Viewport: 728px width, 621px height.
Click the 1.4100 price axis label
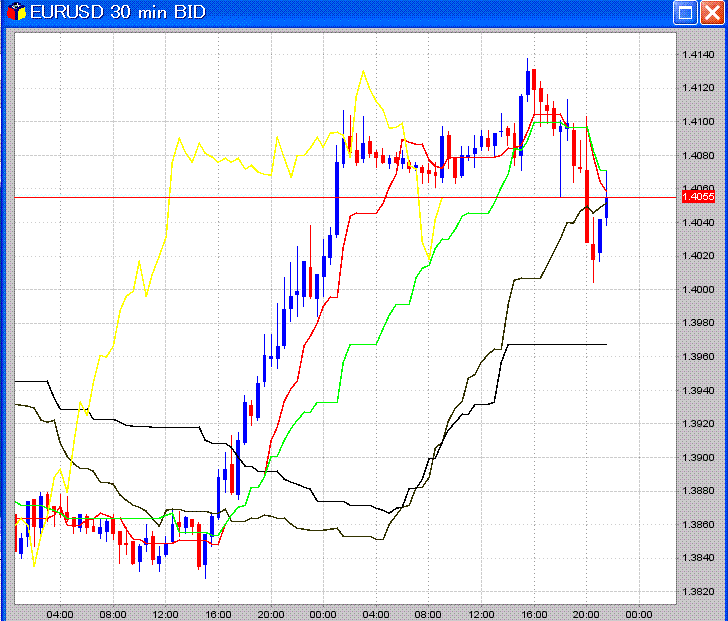[x=698, y=122]
